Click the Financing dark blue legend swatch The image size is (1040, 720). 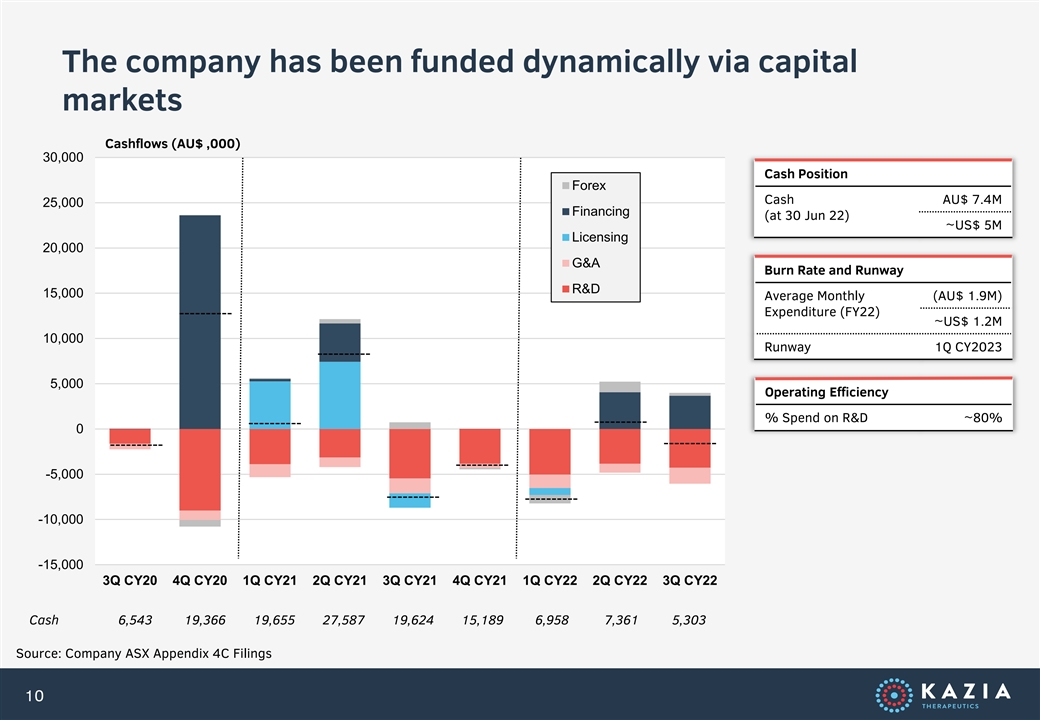click(x=566, y=211)
